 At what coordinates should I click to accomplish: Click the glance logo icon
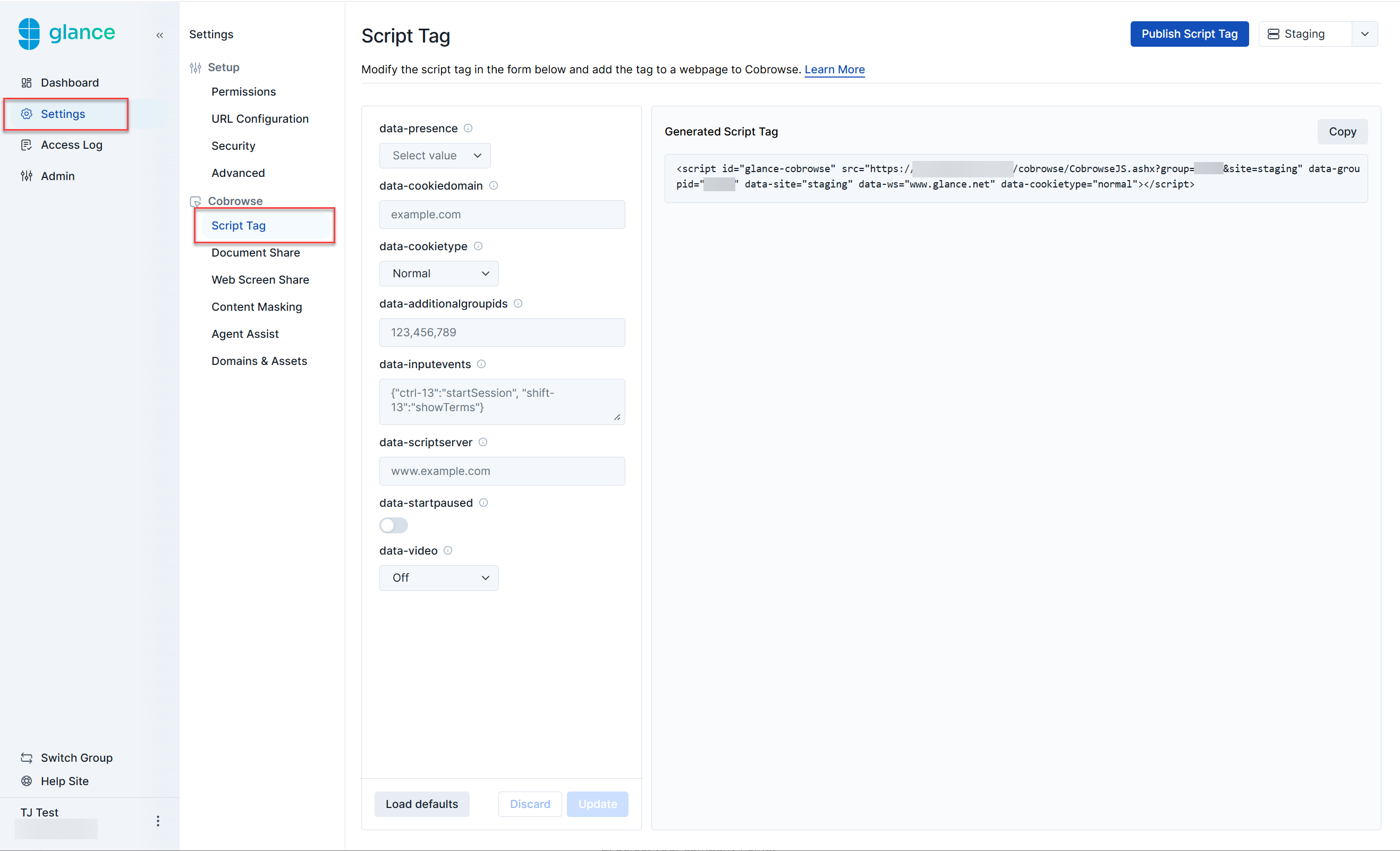tap(29, 33)
